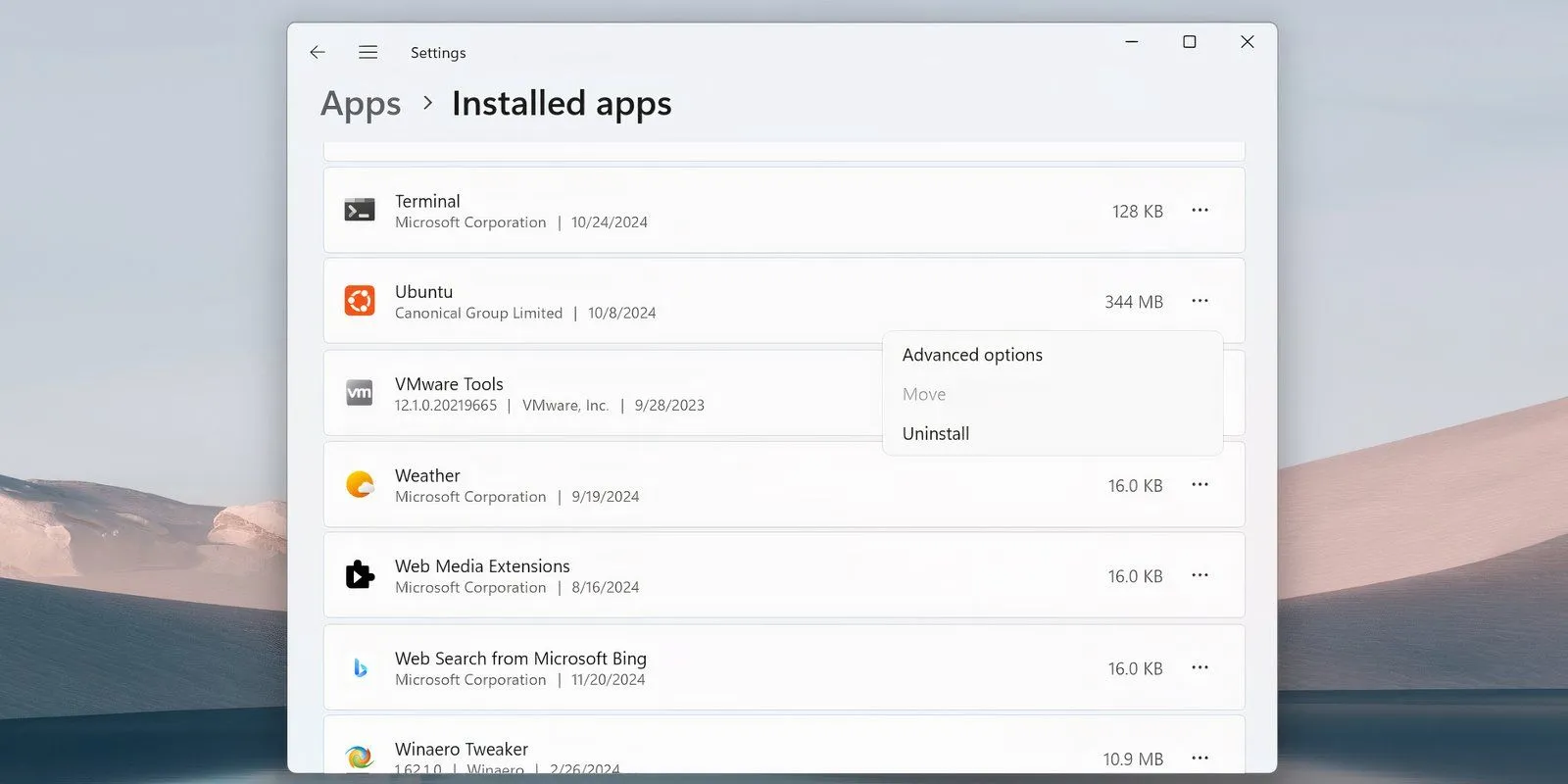Click the Terminal app icon
This screenshot has width=1568, height=784.
pos(360,210)
